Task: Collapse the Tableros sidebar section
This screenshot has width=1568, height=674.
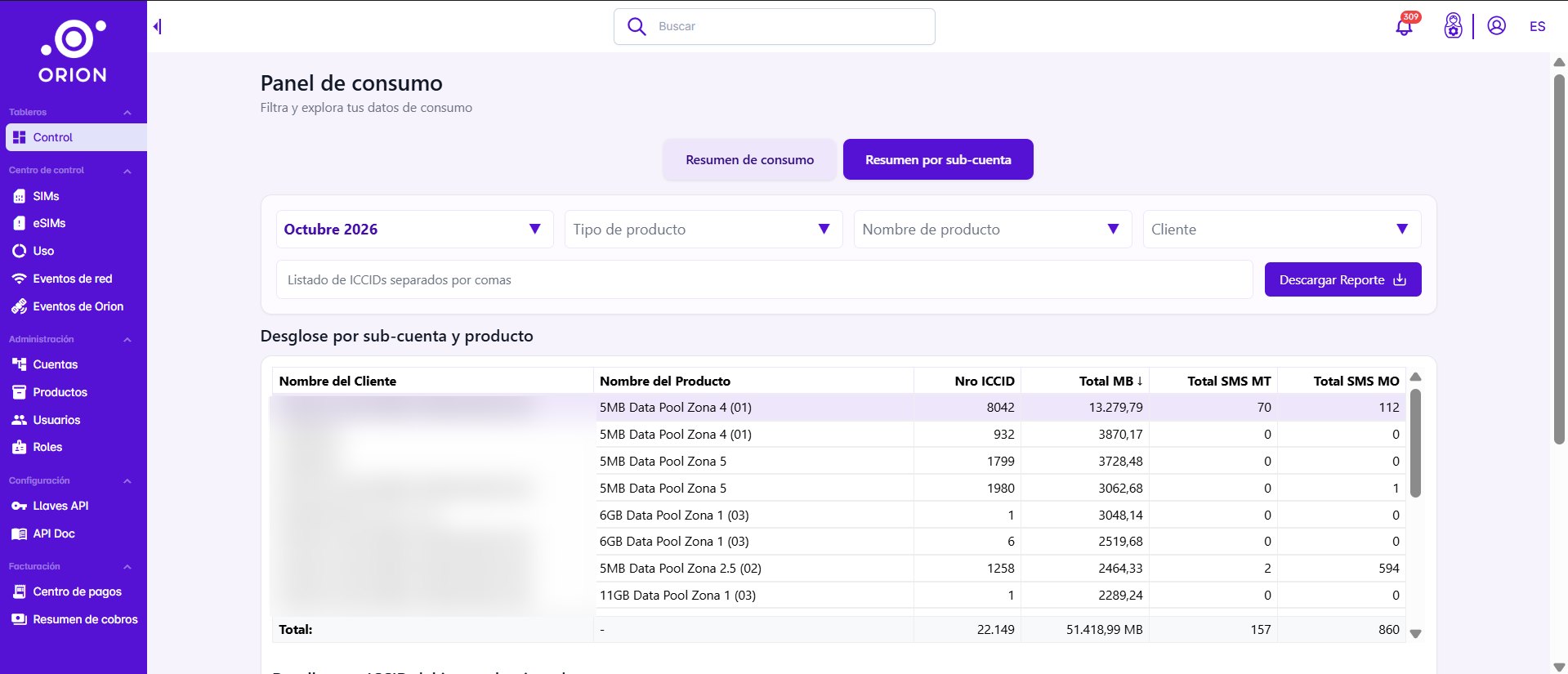Action: 127,113
